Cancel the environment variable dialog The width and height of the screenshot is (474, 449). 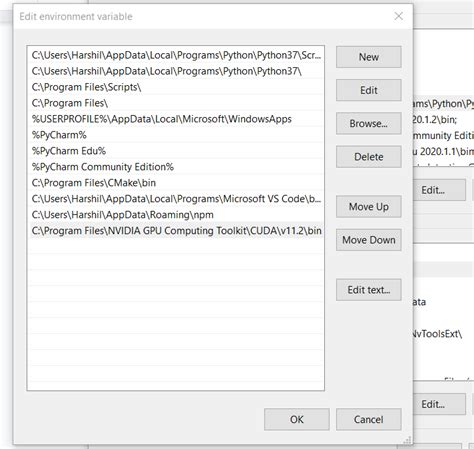(x=368, y=419)
